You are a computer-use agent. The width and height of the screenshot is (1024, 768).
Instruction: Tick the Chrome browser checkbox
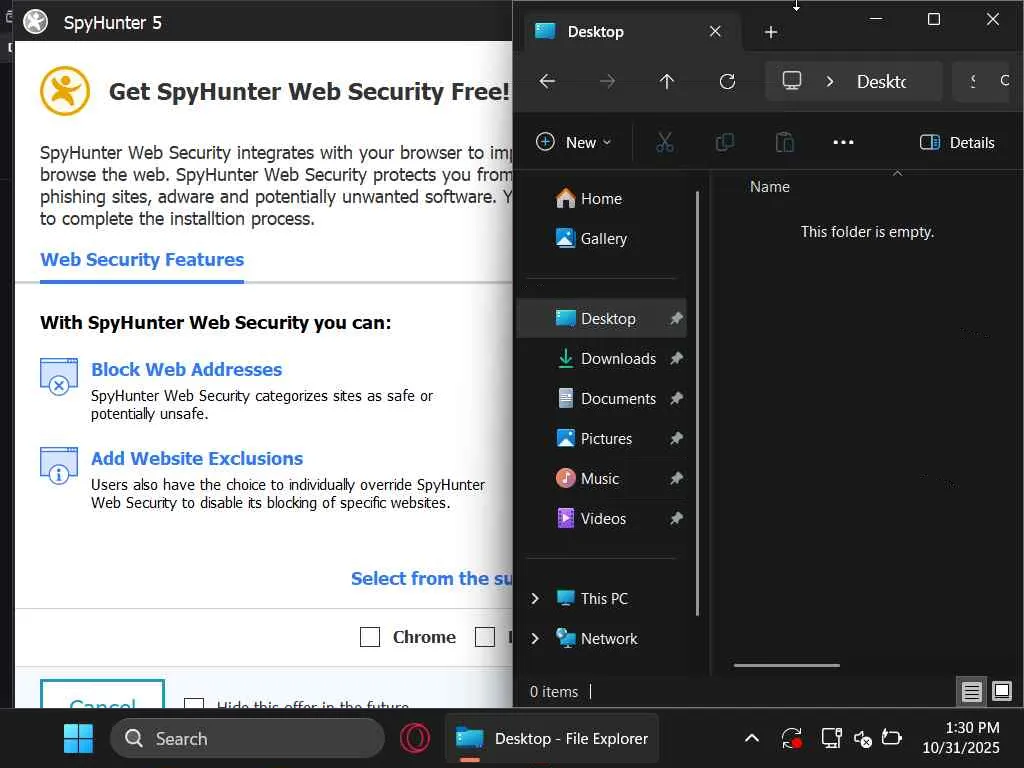pyautogui.click(x=370, y=637)
